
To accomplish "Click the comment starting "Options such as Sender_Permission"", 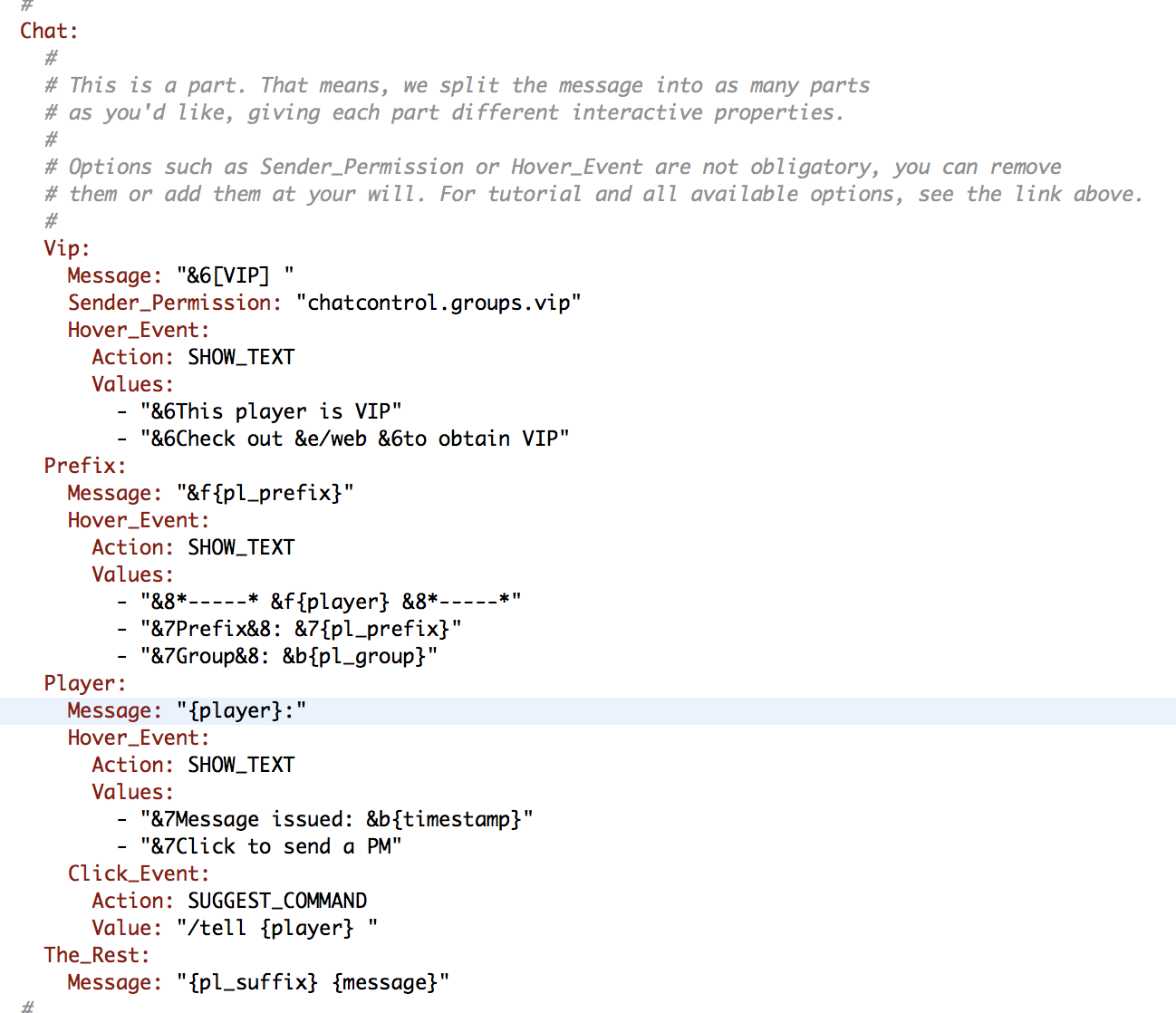I will click(x=554, y=167).
